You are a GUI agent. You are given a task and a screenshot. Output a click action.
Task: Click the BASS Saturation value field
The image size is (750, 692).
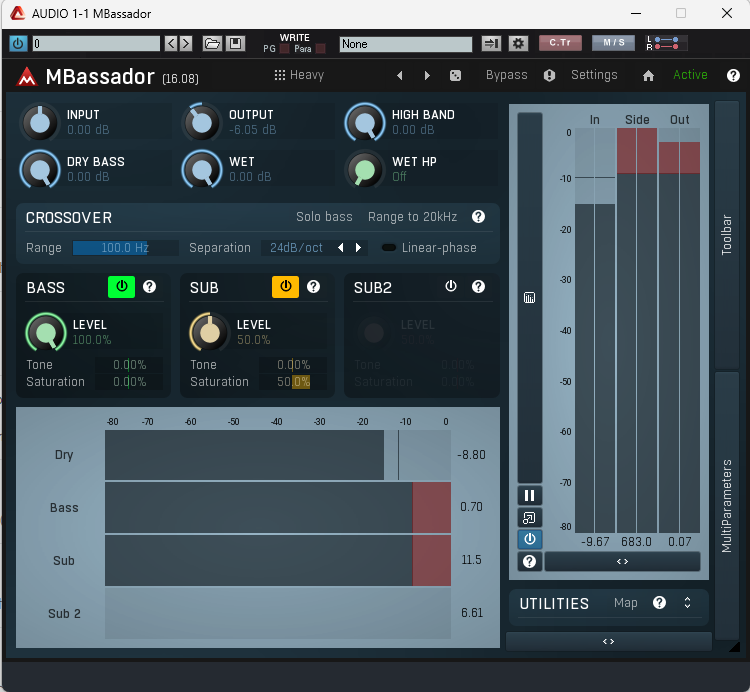[x=129, y=382]
